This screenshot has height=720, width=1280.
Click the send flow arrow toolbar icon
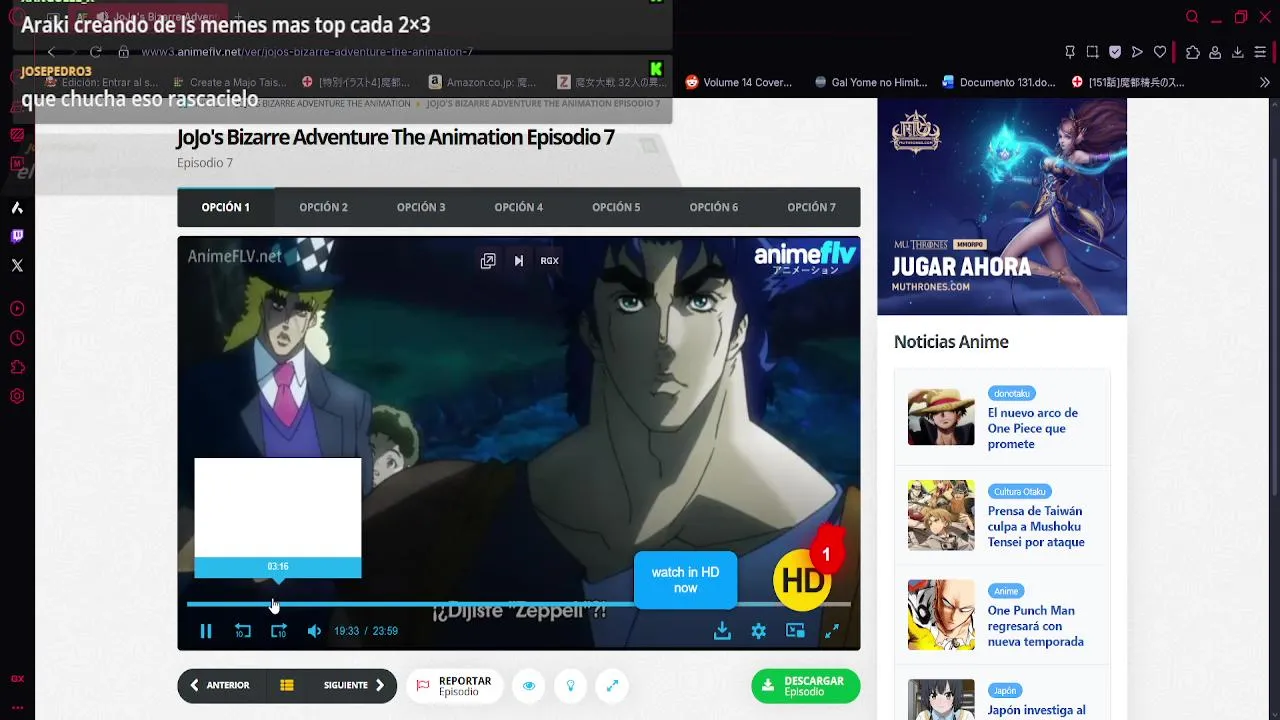click(x=1137, y=52)
